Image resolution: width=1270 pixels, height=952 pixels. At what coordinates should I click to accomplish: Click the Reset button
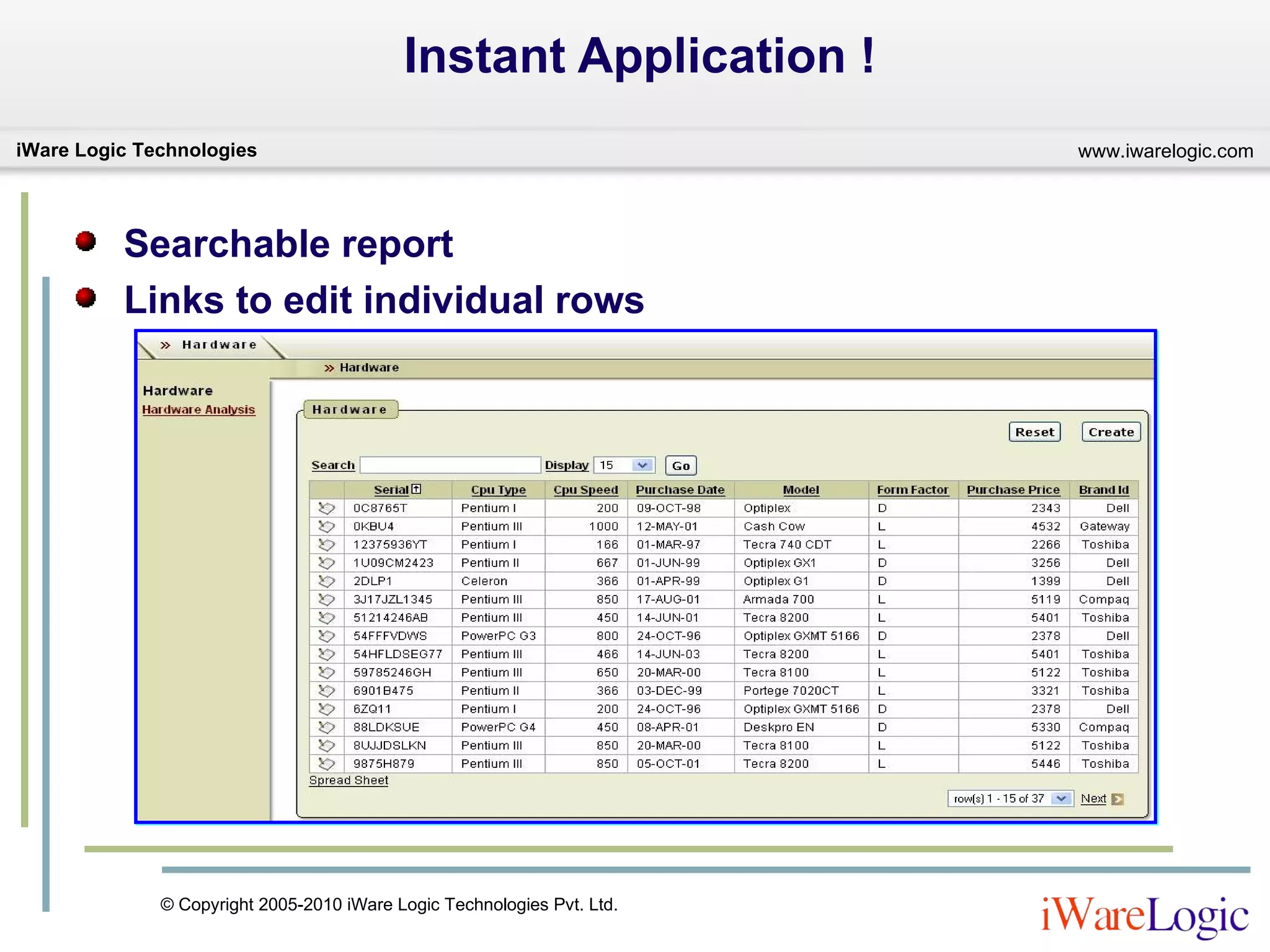(1034, 432)
